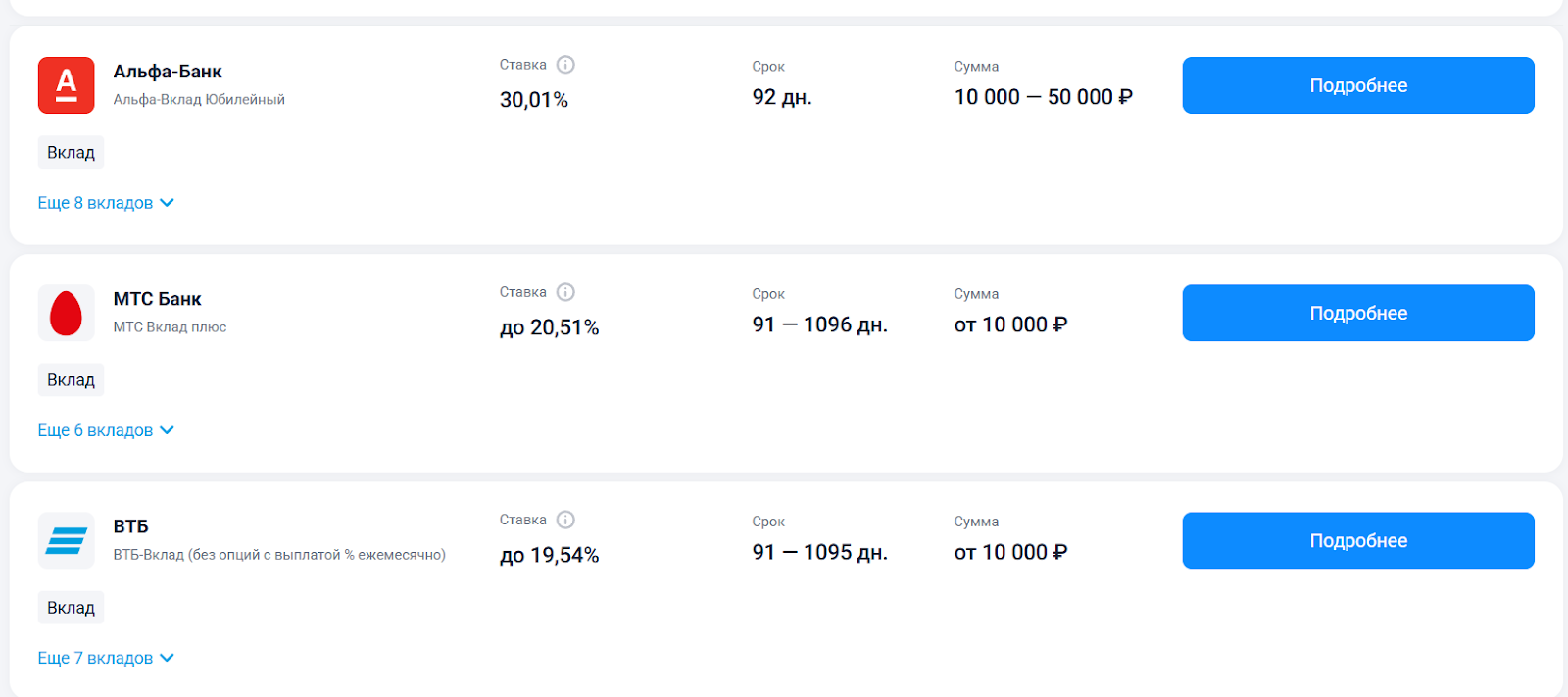This screenshot has height=697, width=1568.
Task: Open rate info icon for МТС Банк
Action: [x=565, y=292]
